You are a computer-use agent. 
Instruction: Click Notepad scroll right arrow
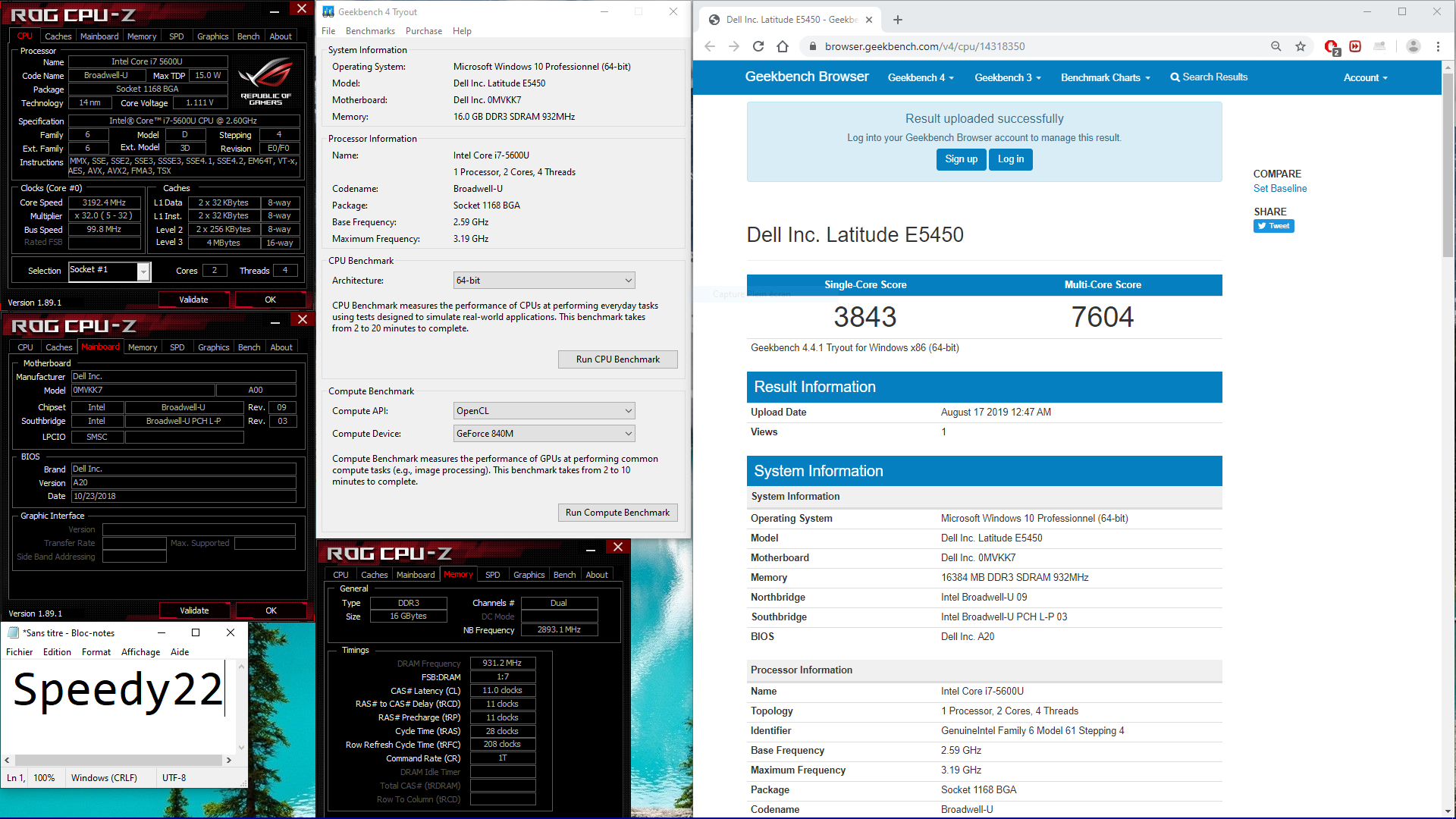228,760
